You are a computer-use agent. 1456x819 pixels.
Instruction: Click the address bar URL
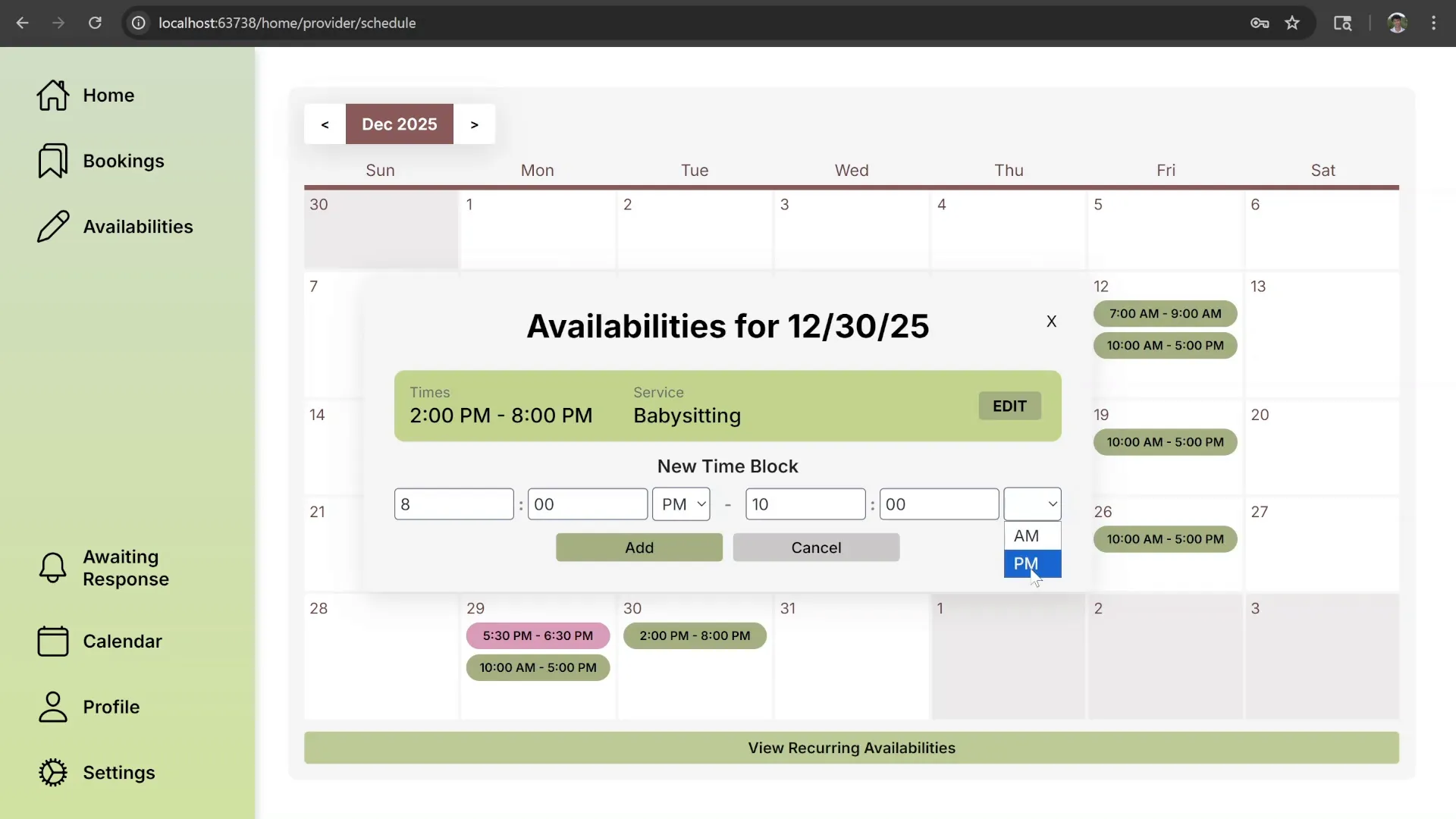pos(287,23)
